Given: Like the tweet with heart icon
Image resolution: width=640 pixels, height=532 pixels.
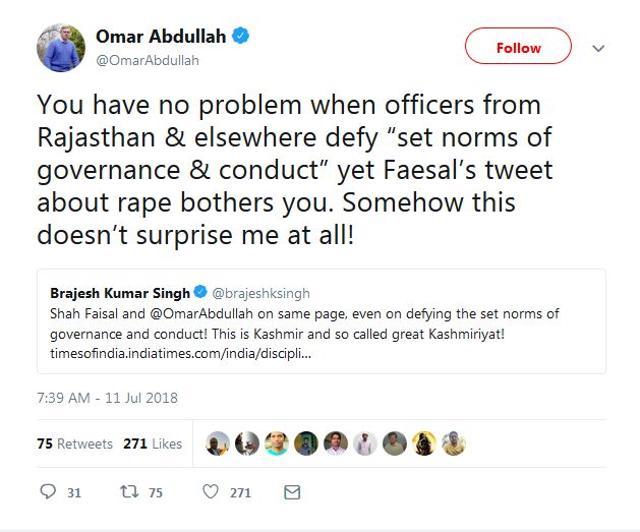Looking at the screenshot, I should 211,493.
